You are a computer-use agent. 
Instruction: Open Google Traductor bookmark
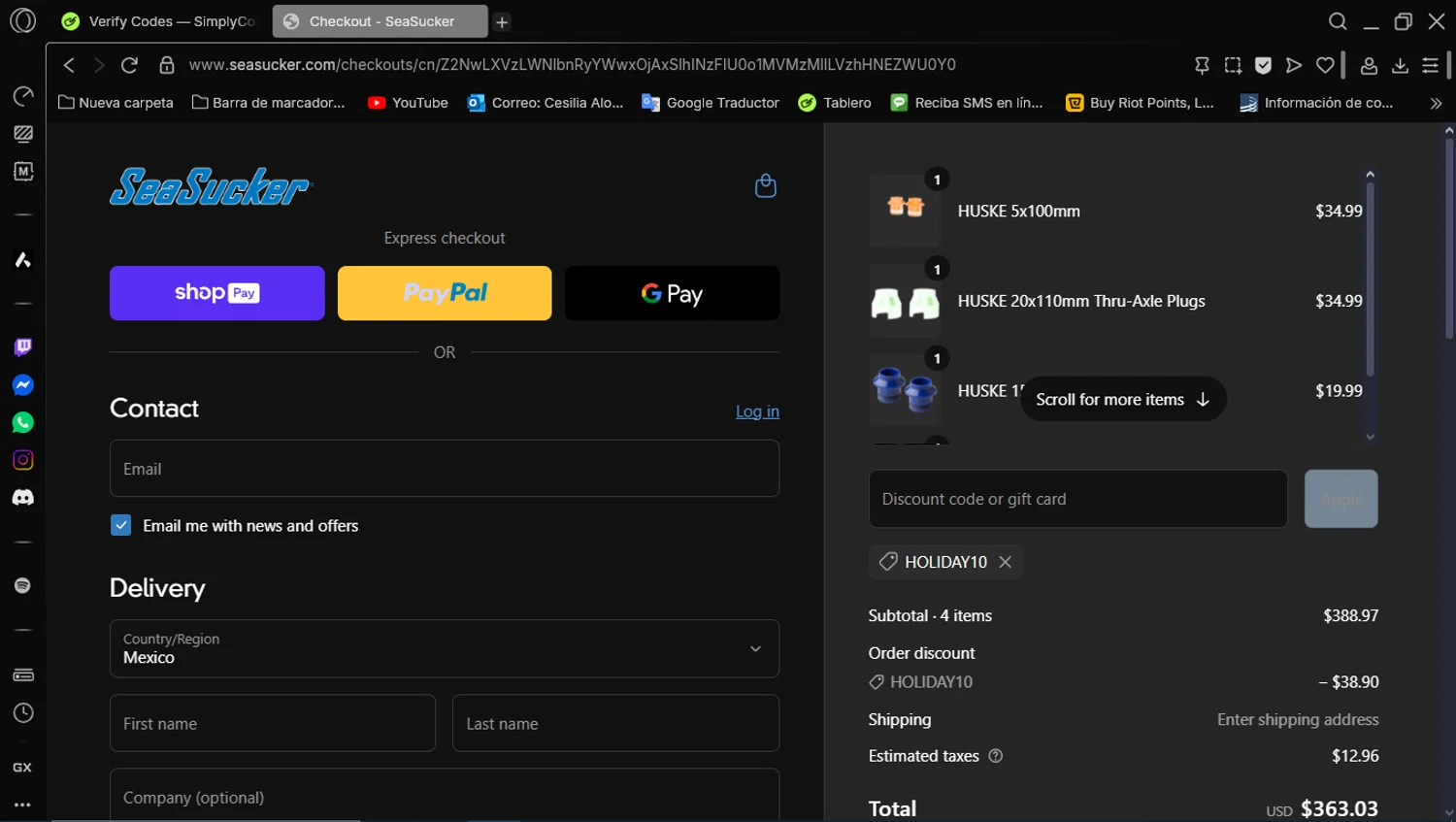(711, 103)
